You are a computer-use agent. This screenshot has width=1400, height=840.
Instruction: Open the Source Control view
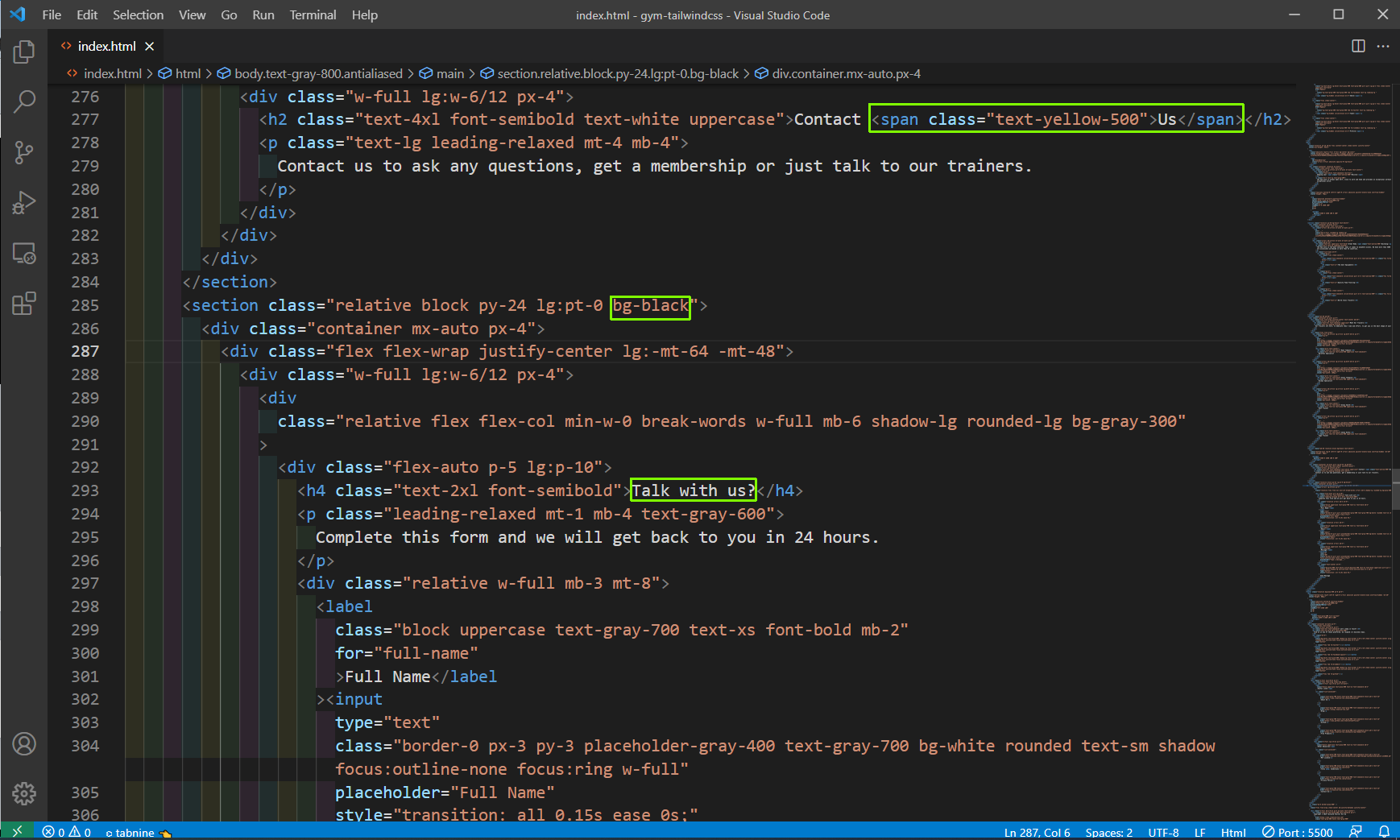pyautogui.click(x=24, y=152)
